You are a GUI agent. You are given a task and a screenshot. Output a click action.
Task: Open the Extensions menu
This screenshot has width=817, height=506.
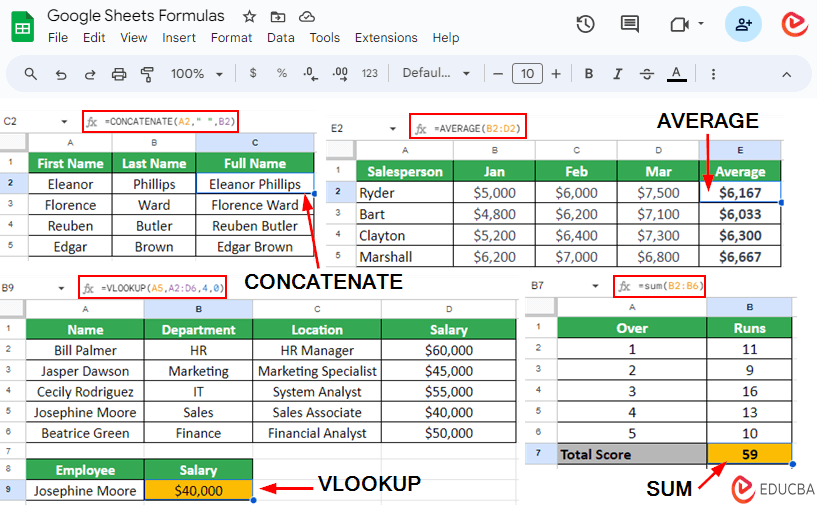pyautogui.click(x=386, y=38)
